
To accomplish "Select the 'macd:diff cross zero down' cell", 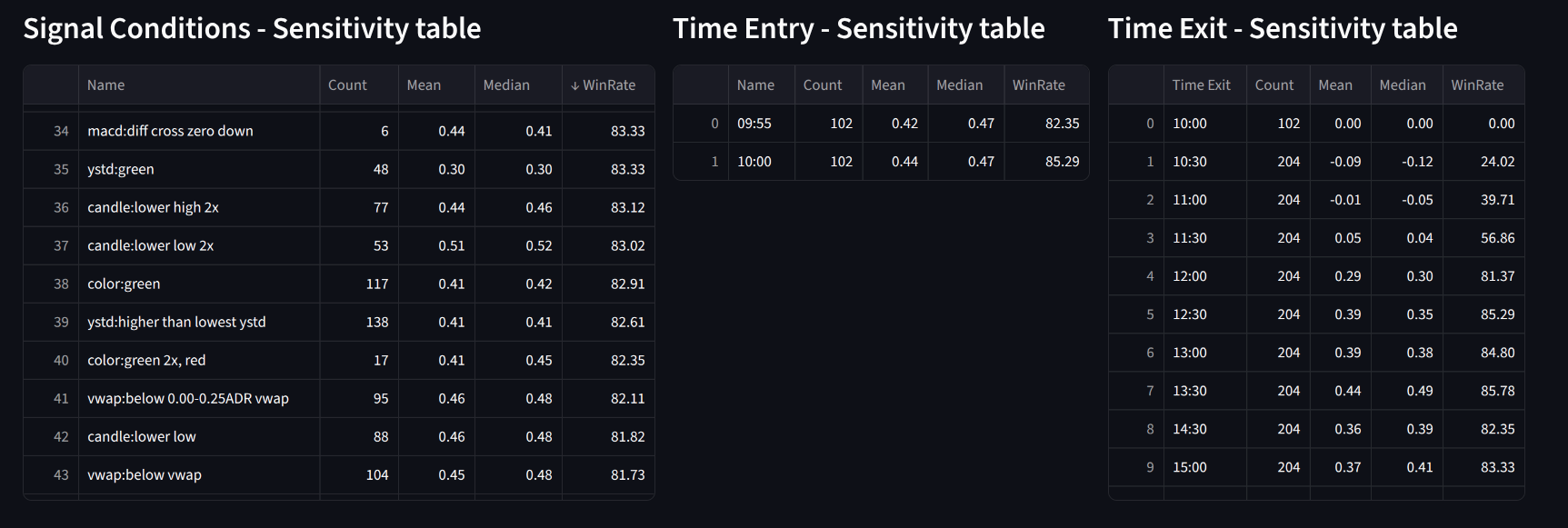I will coord(171,131).
